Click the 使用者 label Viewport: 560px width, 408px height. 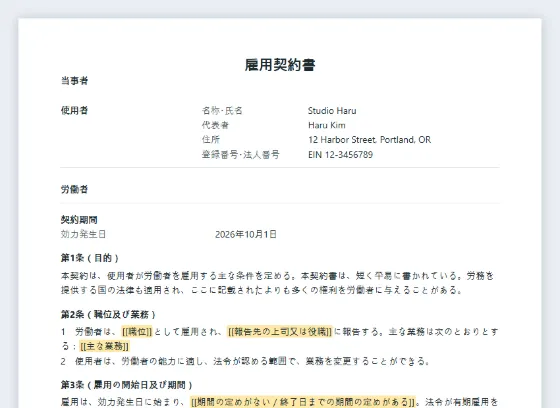[x=74, y=110]
